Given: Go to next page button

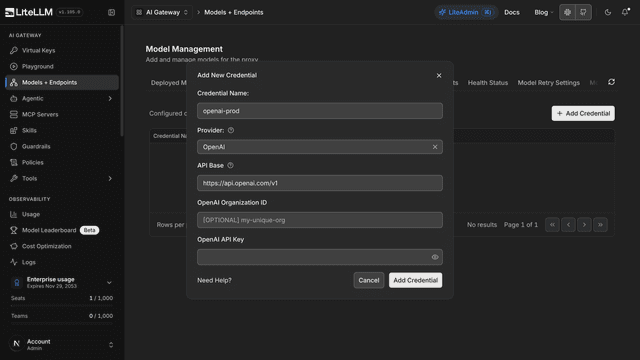Looking at the screenshot, I should (x=584, y=224).
